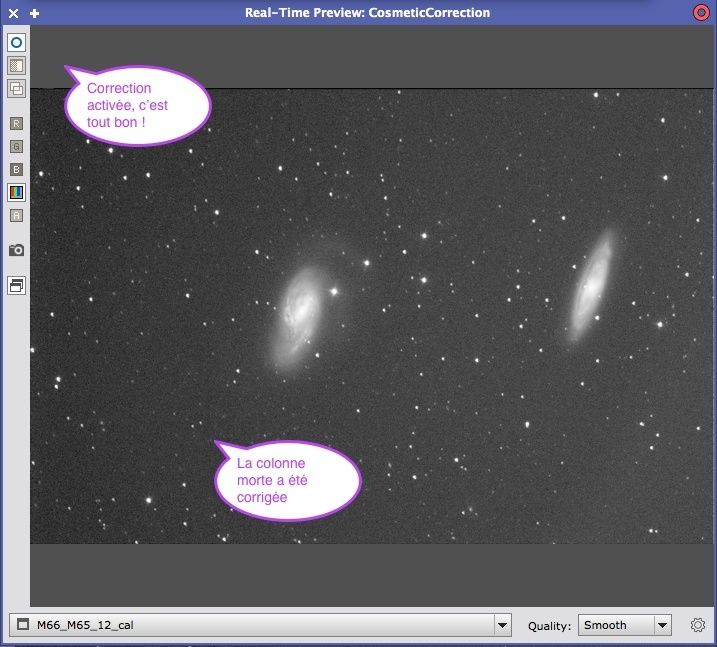Toggle the Real-Time Preview update circle button

[x=16, y=43]
